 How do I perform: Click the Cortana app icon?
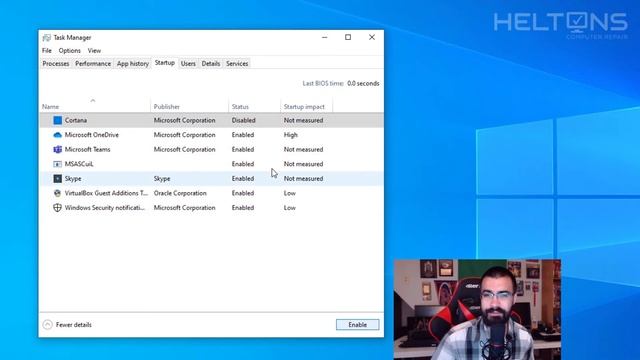point(58,120)
